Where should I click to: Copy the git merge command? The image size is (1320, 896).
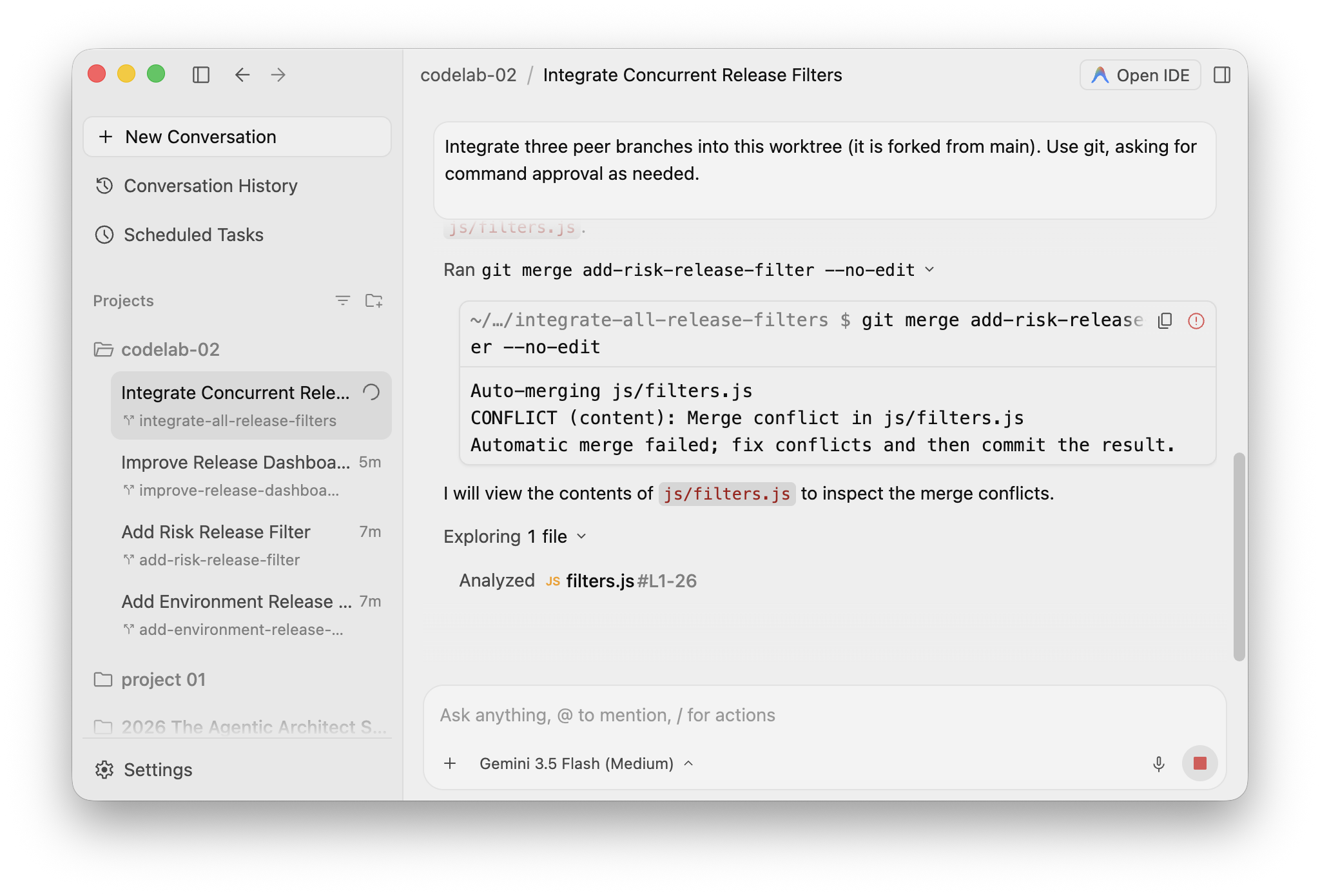click(1165, 321)
